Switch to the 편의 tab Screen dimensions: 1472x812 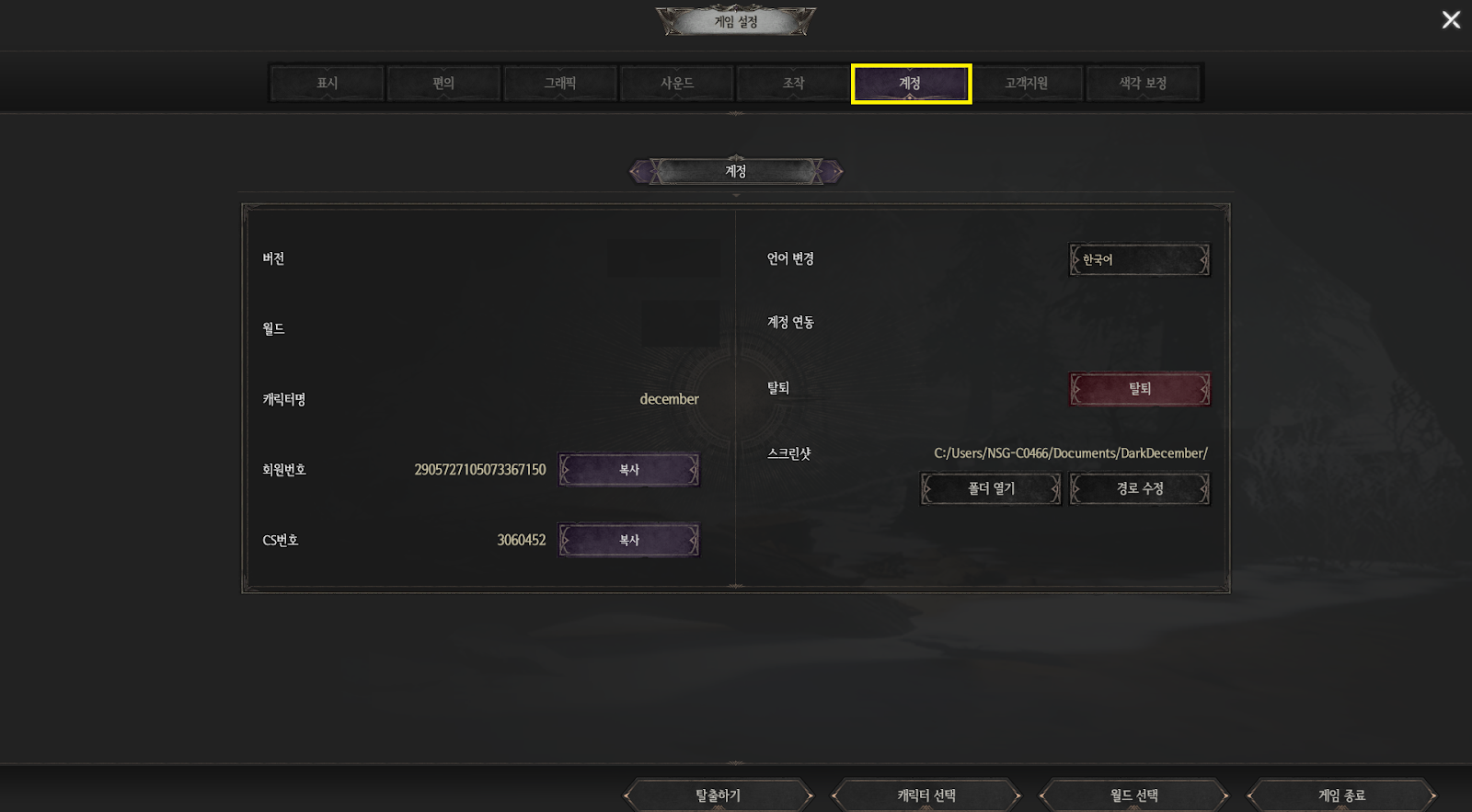(x=443, y=83)
